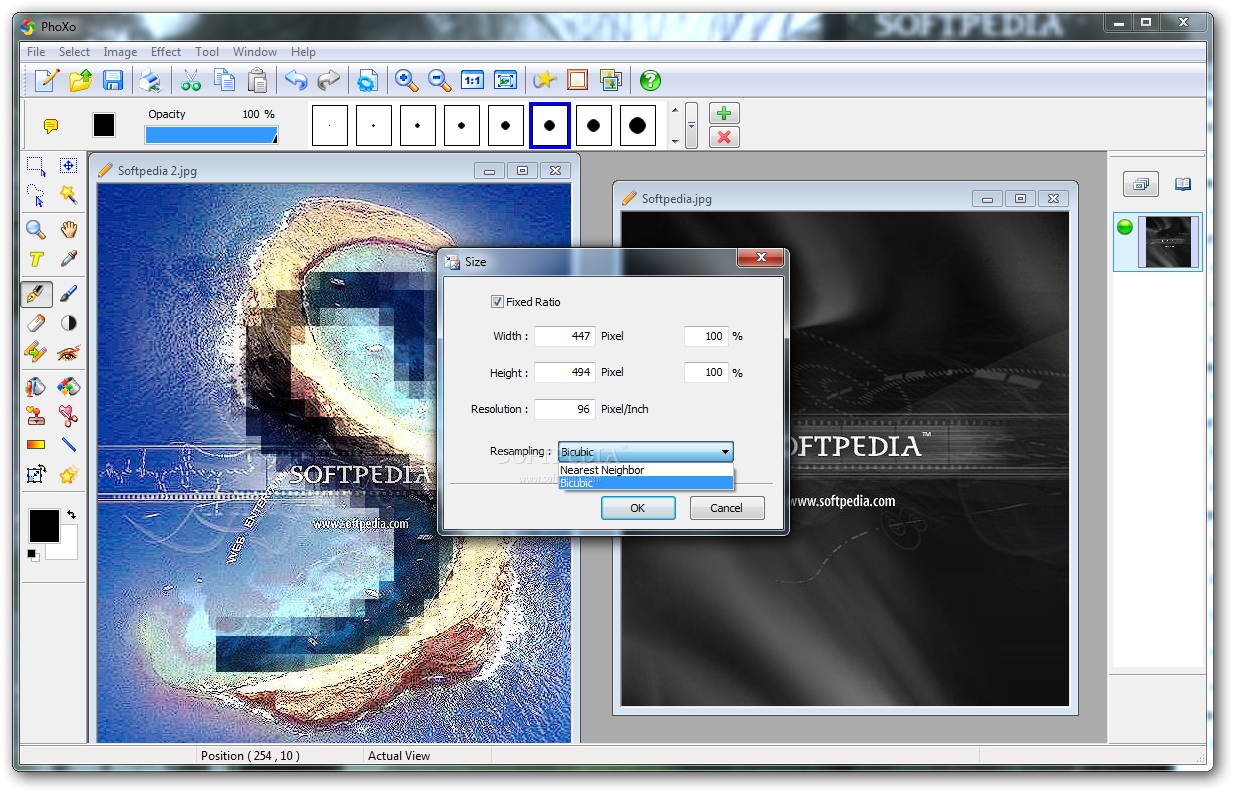Select the layer thumbnail in right panel
The image size is (1234, 792).
pos(1168,242)
